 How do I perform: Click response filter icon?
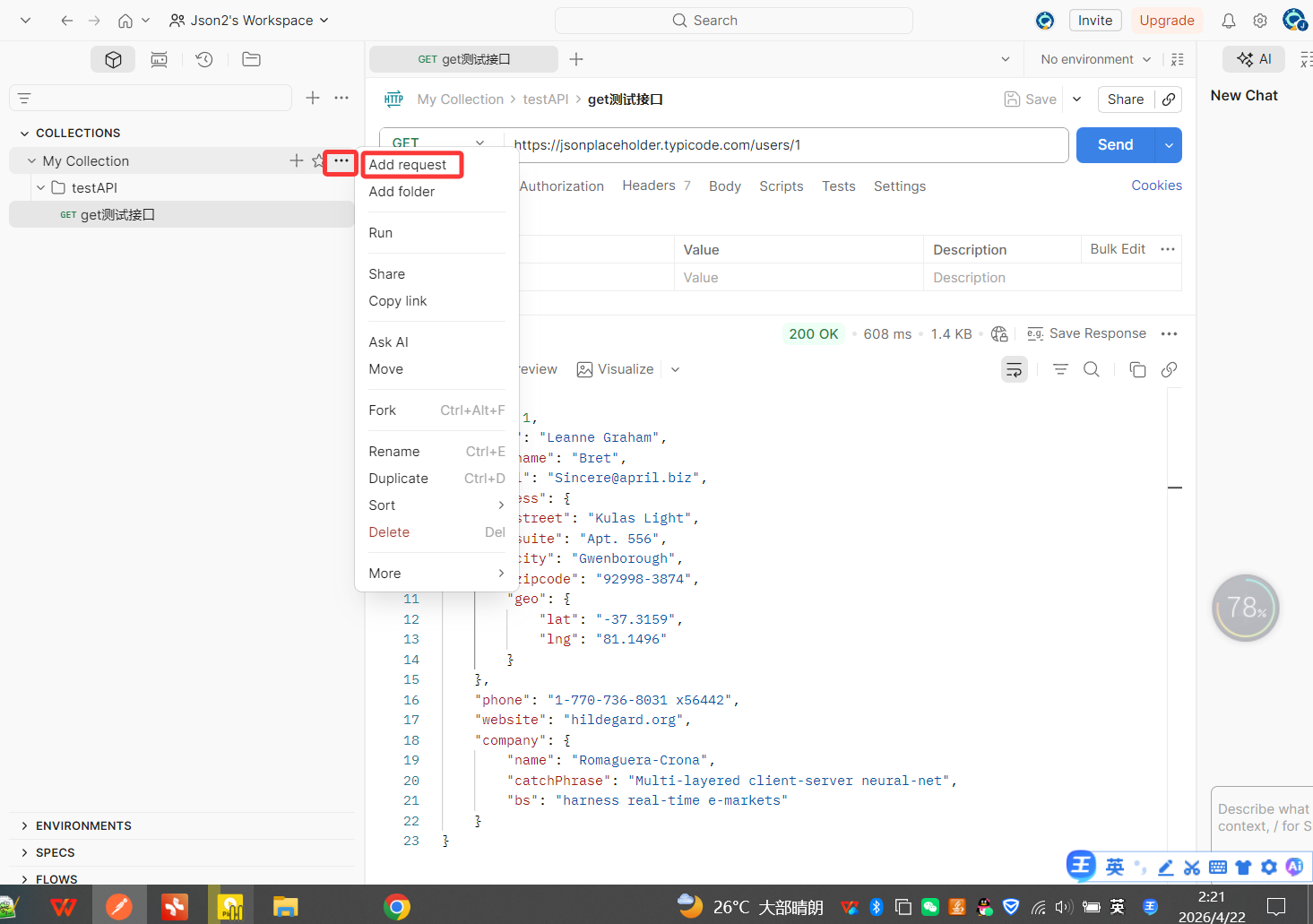tap(1060, 369)
